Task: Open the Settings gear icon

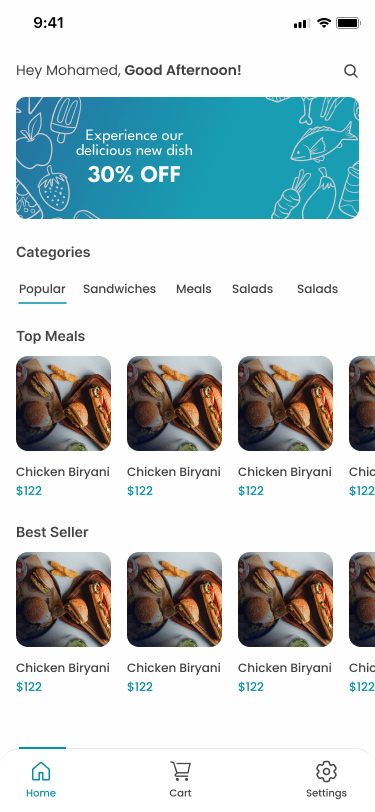Action: click(326, 771)
